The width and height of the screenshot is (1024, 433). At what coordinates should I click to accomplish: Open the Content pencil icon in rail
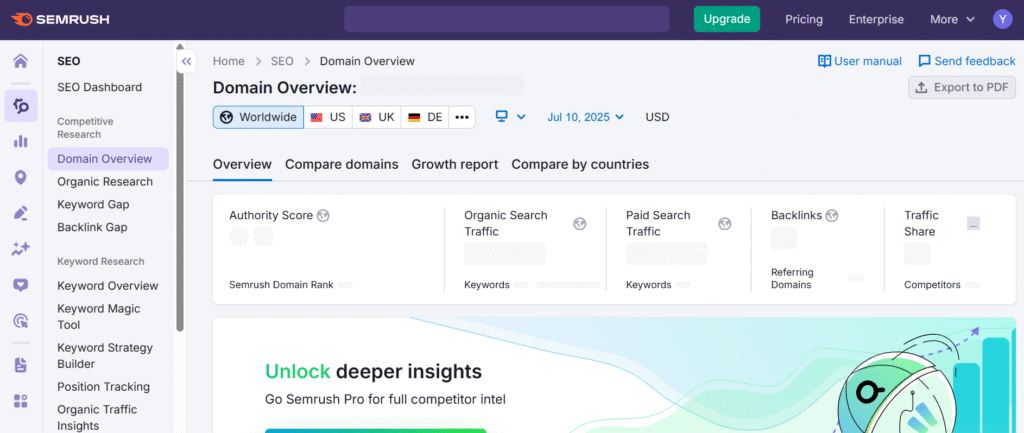[20, 213]
